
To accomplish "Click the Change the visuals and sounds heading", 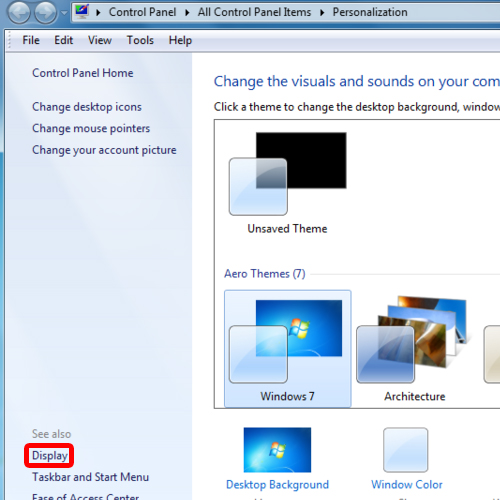I will tap(357, 81).
